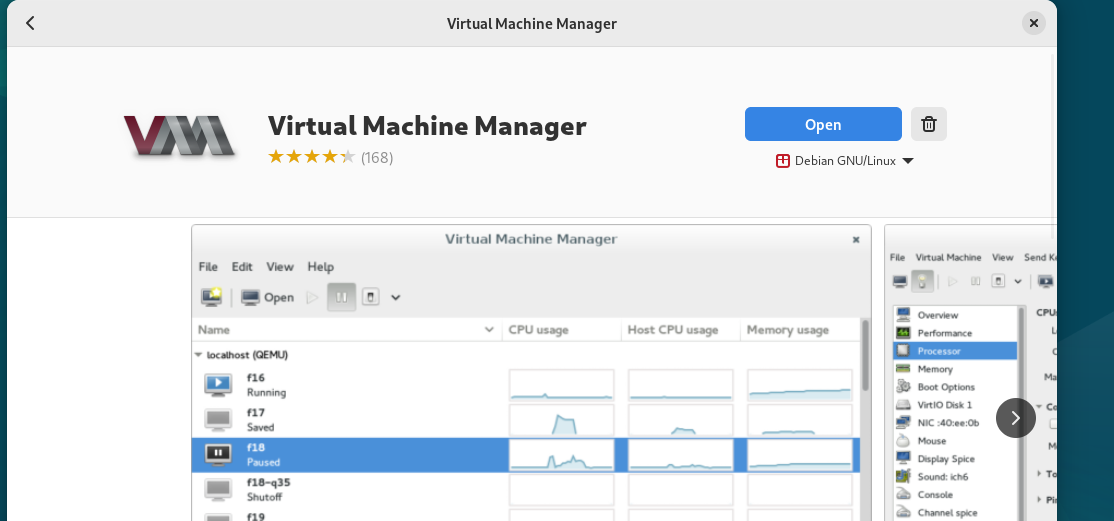Image resolution: width=1114 pixels, height=521 pixels.
Task: Click the Performance monitor icon
Action: [903, 333]
